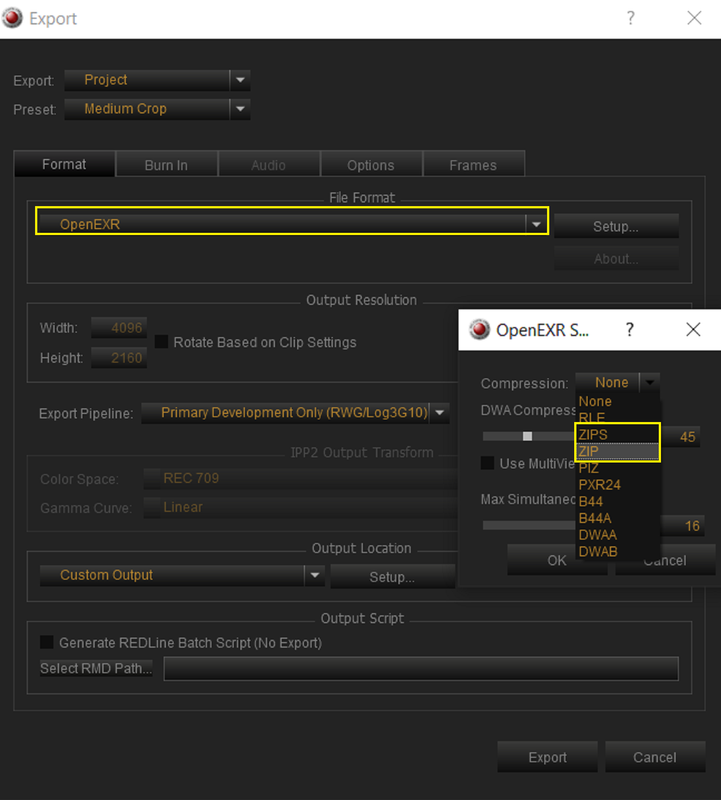
Task: Open the Export Pipeline dropdown
Action: tap(295, 413)
